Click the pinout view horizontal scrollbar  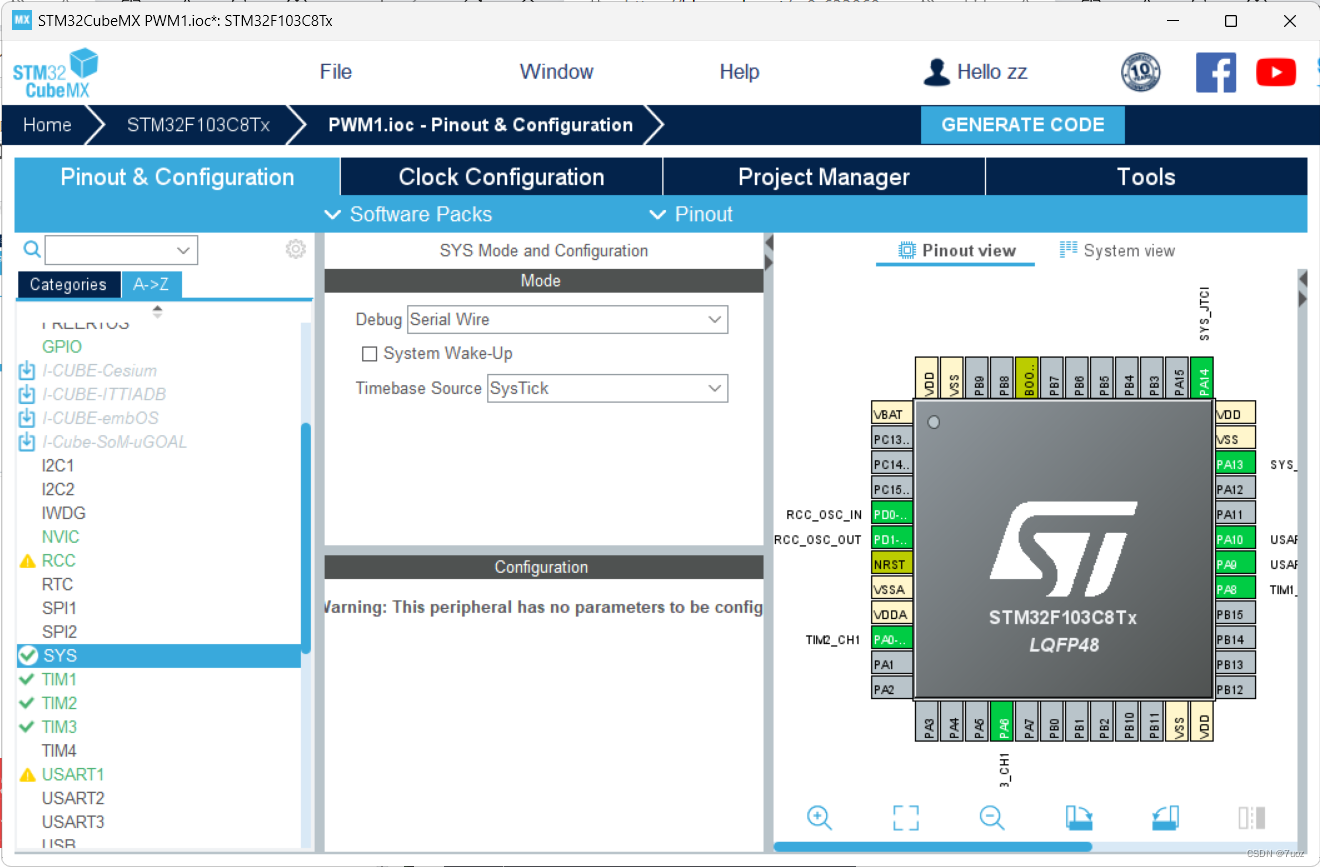tap(932, 847)
